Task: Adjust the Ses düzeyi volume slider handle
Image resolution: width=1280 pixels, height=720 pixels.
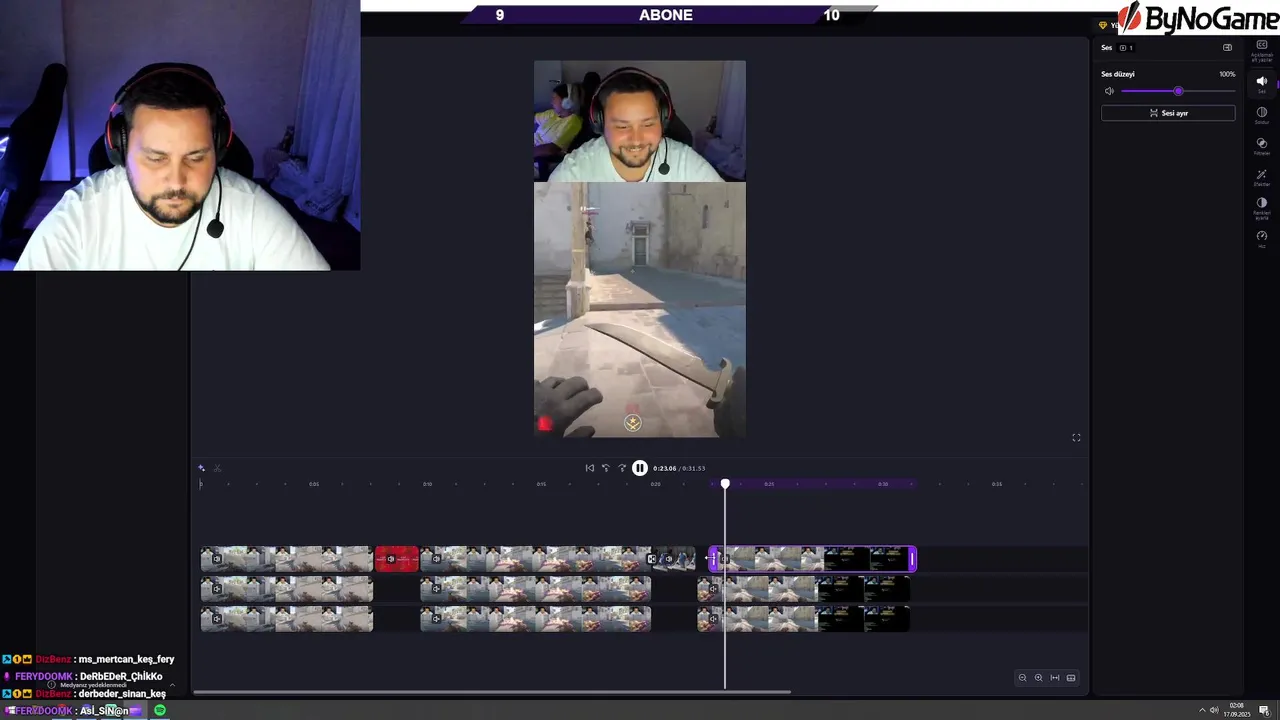Action: 1178,91
